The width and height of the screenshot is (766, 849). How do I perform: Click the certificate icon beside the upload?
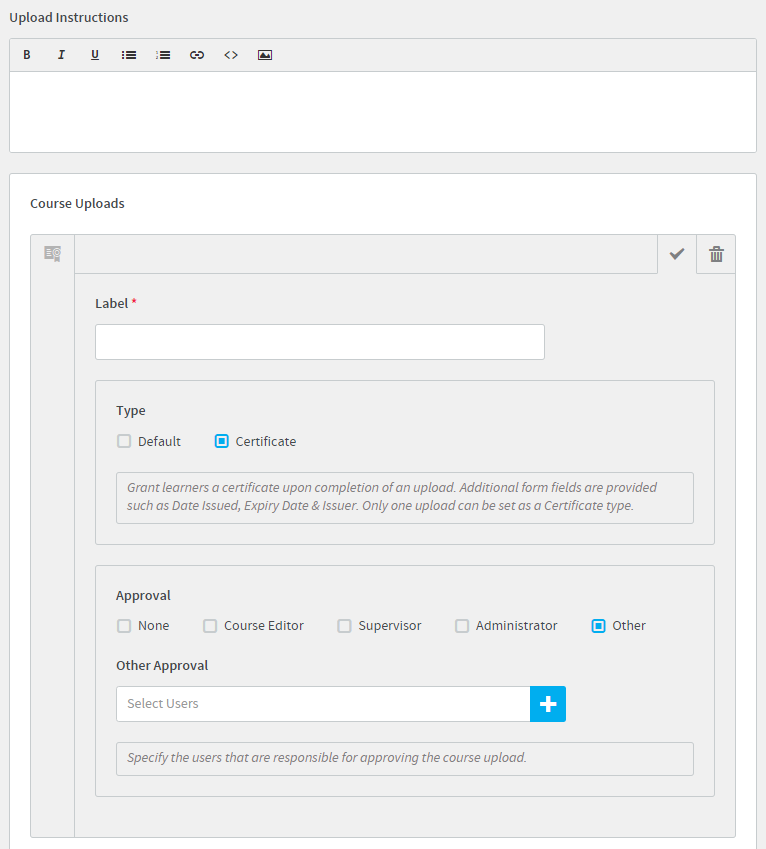[53, 253]
